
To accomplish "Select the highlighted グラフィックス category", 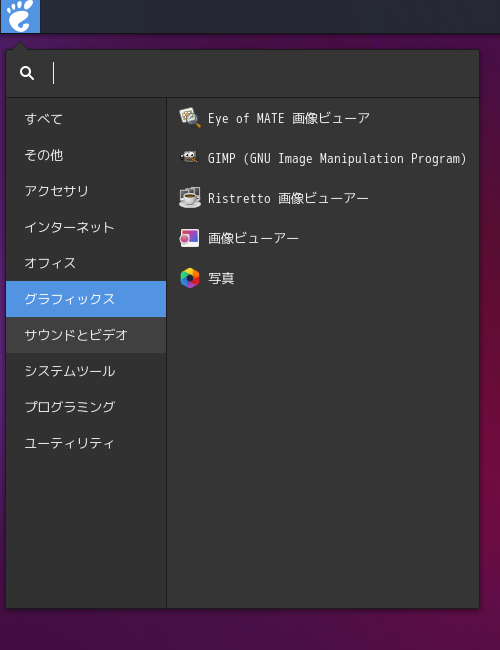I will coord(86,299).
